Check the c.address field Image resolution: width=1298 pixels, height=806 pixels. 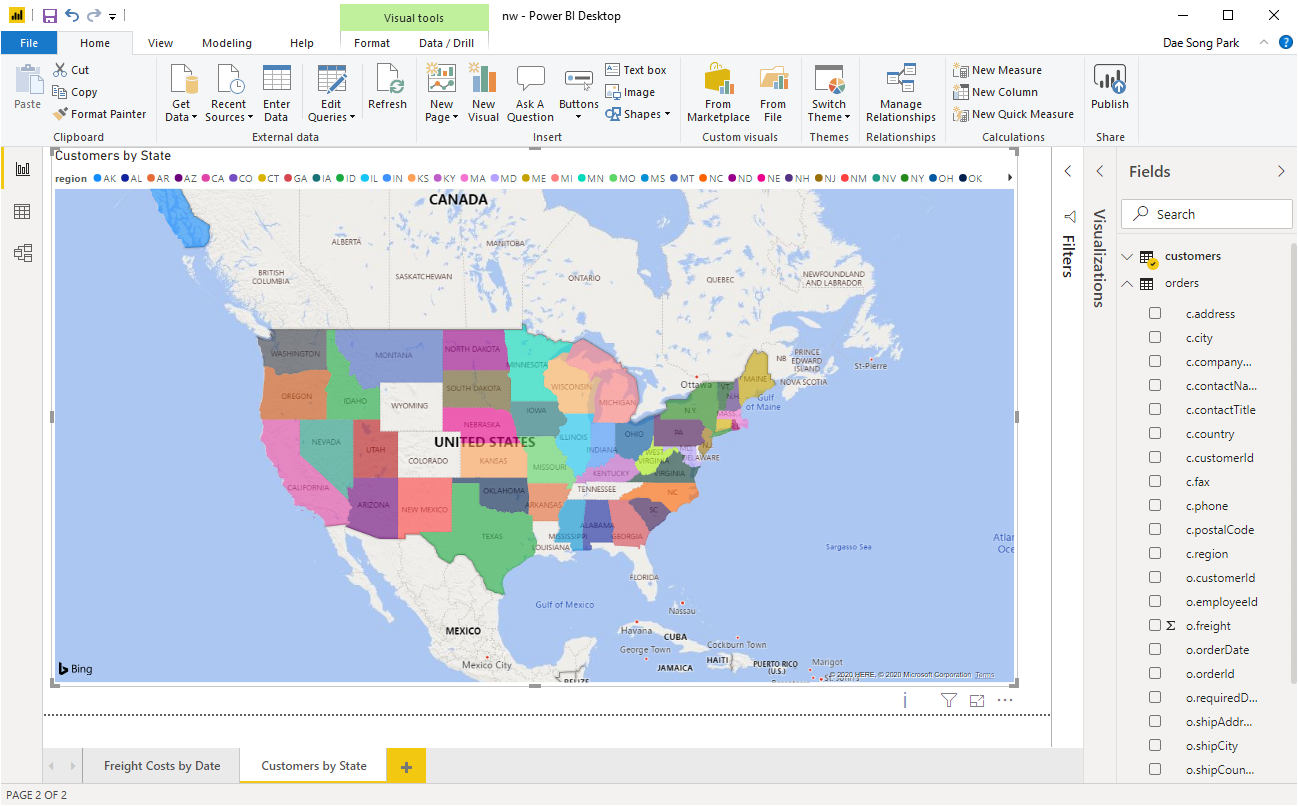click(x=1155, y=313)
